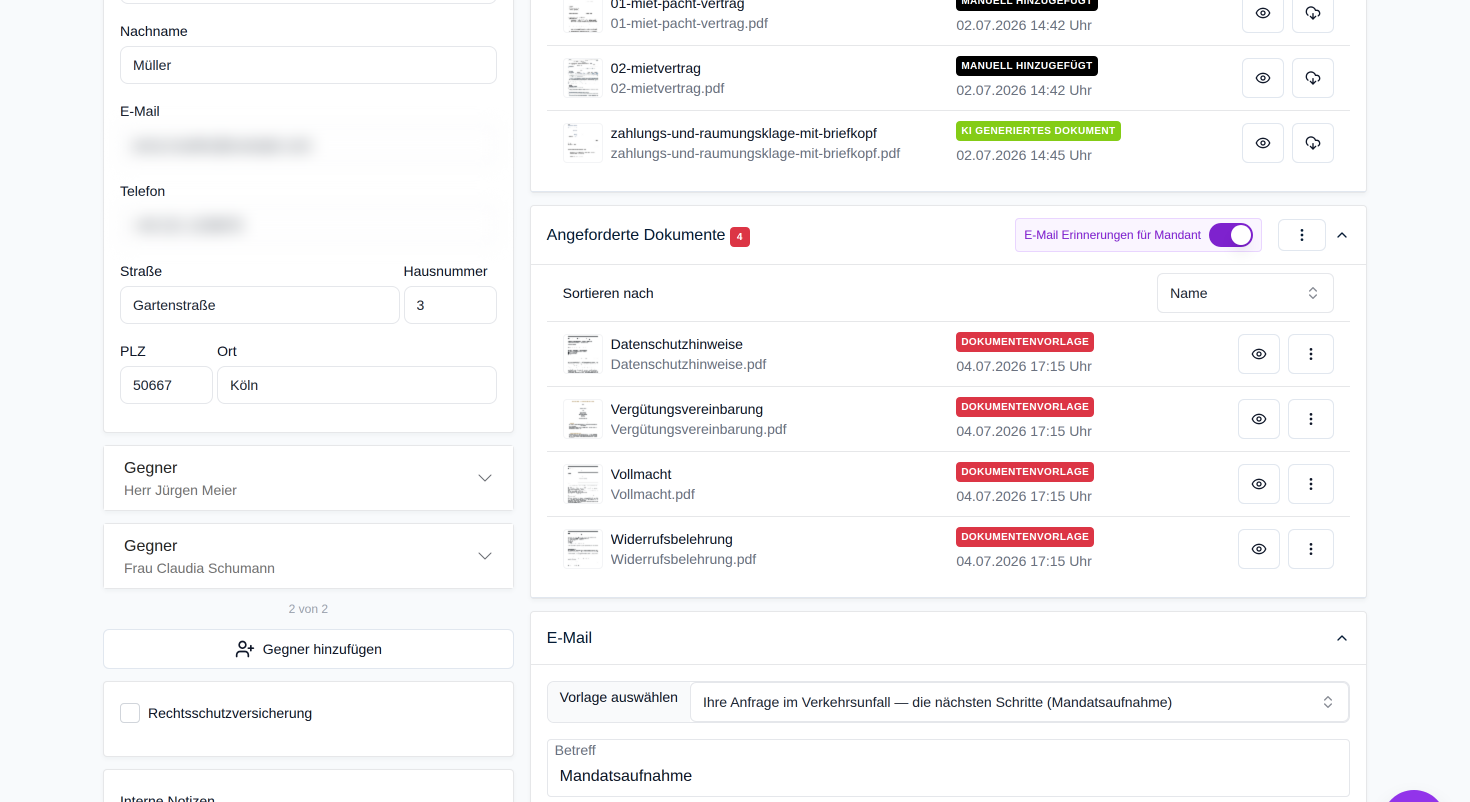The height and width of the screenshot is (802, 1470).
Task: Click the file name 02-mietvertrag.pdf
Action: point(668,88)
